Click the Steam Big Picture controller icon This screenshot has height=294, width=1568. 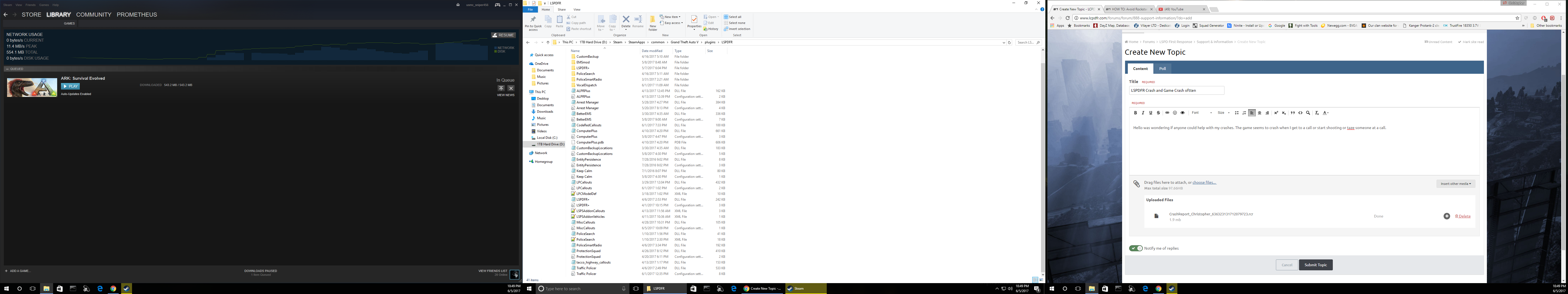click(497, 5)
